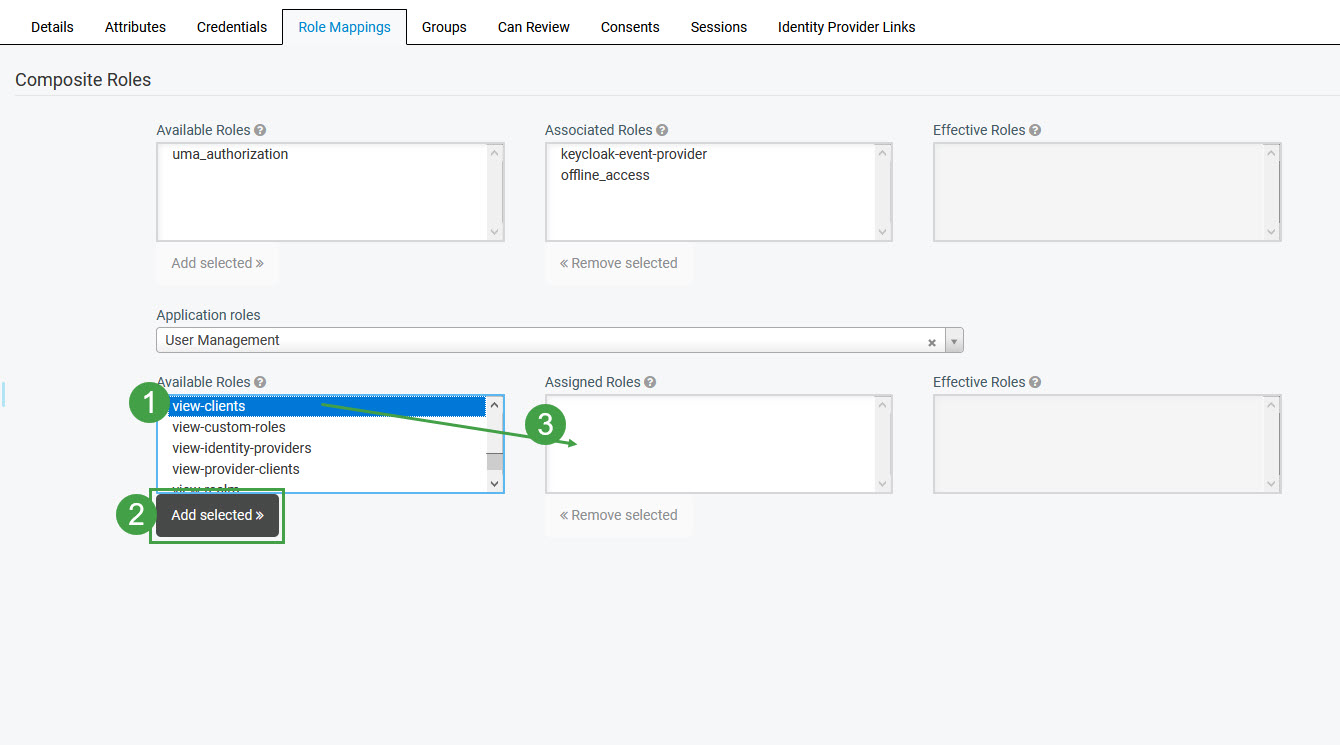Select offline_access in Associated Roles
1340x745 pixels.
[605, 175]
